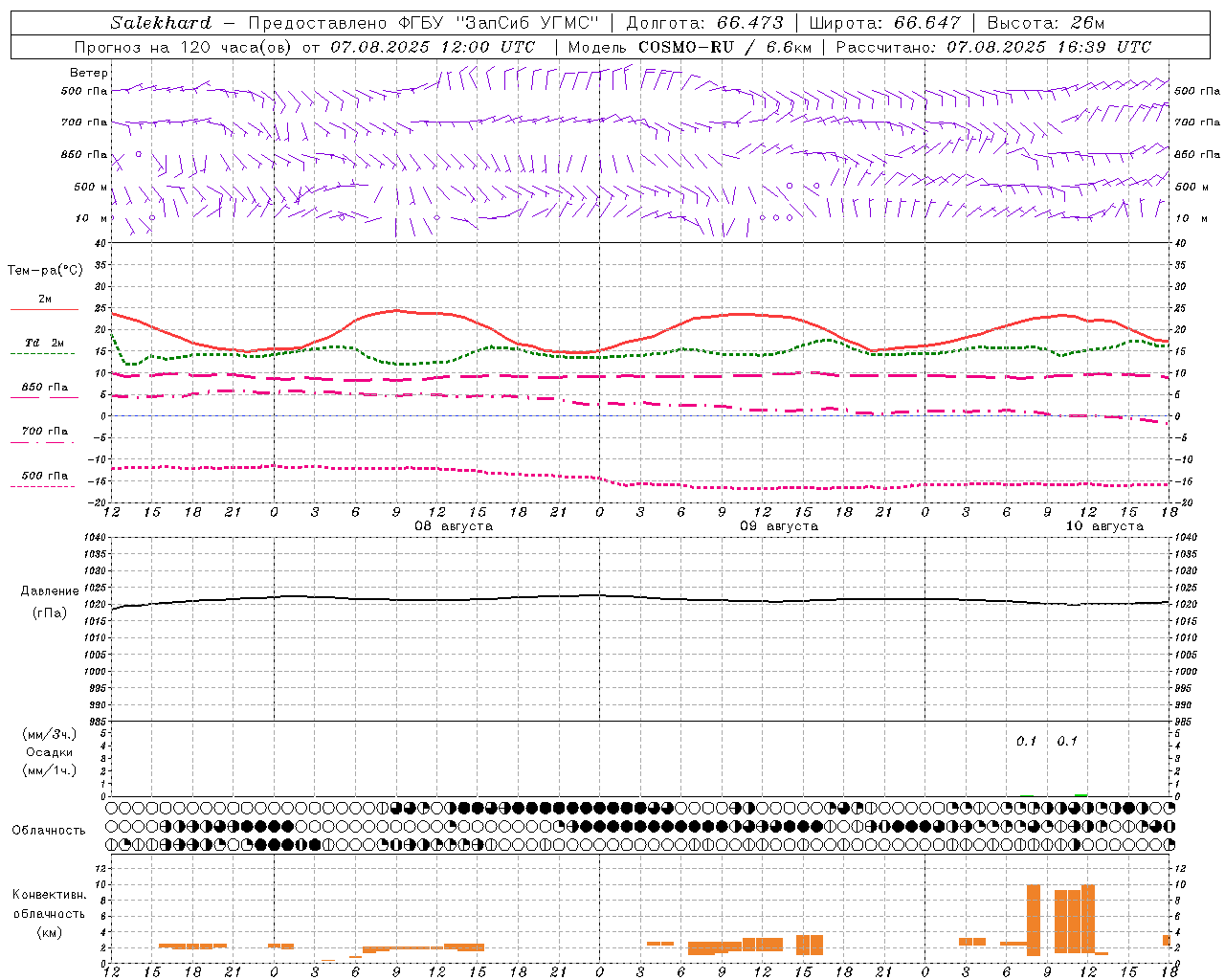Click the "08 августа" date label
The height and width of the screenshot is (980, 1225).
point(454,526)
